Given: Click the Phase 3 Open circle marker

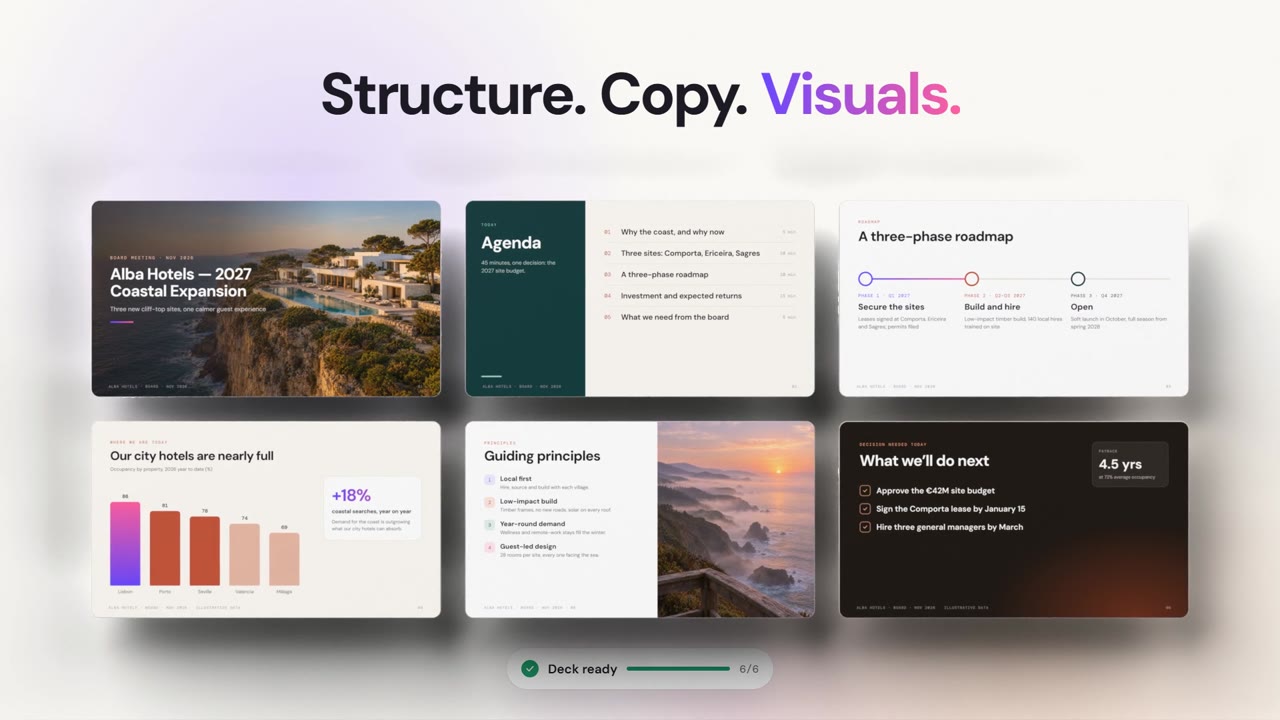Looking at the screenshot, I should coord(1077,279).
